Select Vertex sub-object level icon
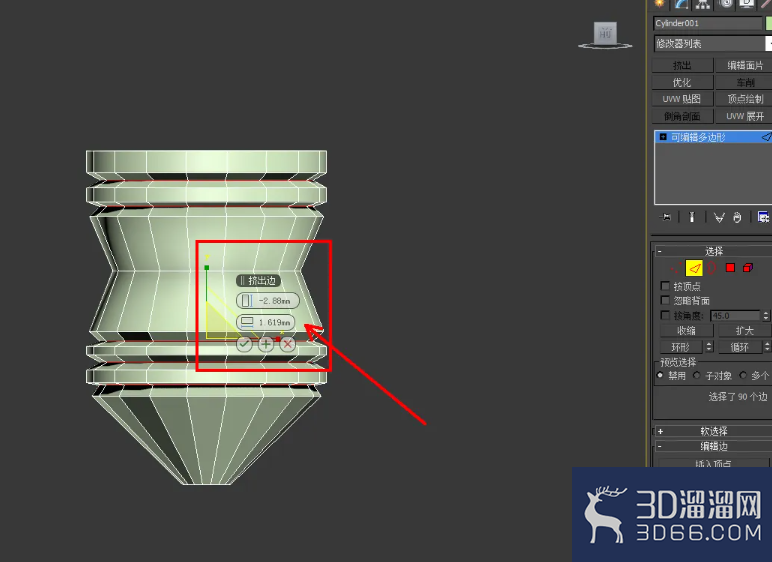 coord(676,268)
